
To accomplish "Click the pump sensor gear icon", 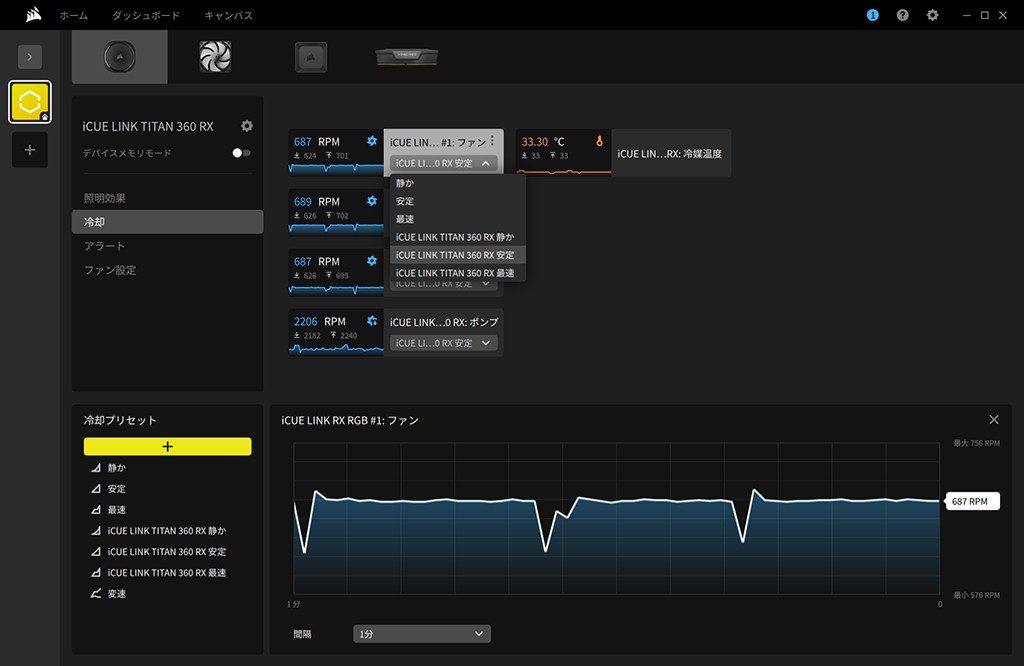I will point(372,321).
